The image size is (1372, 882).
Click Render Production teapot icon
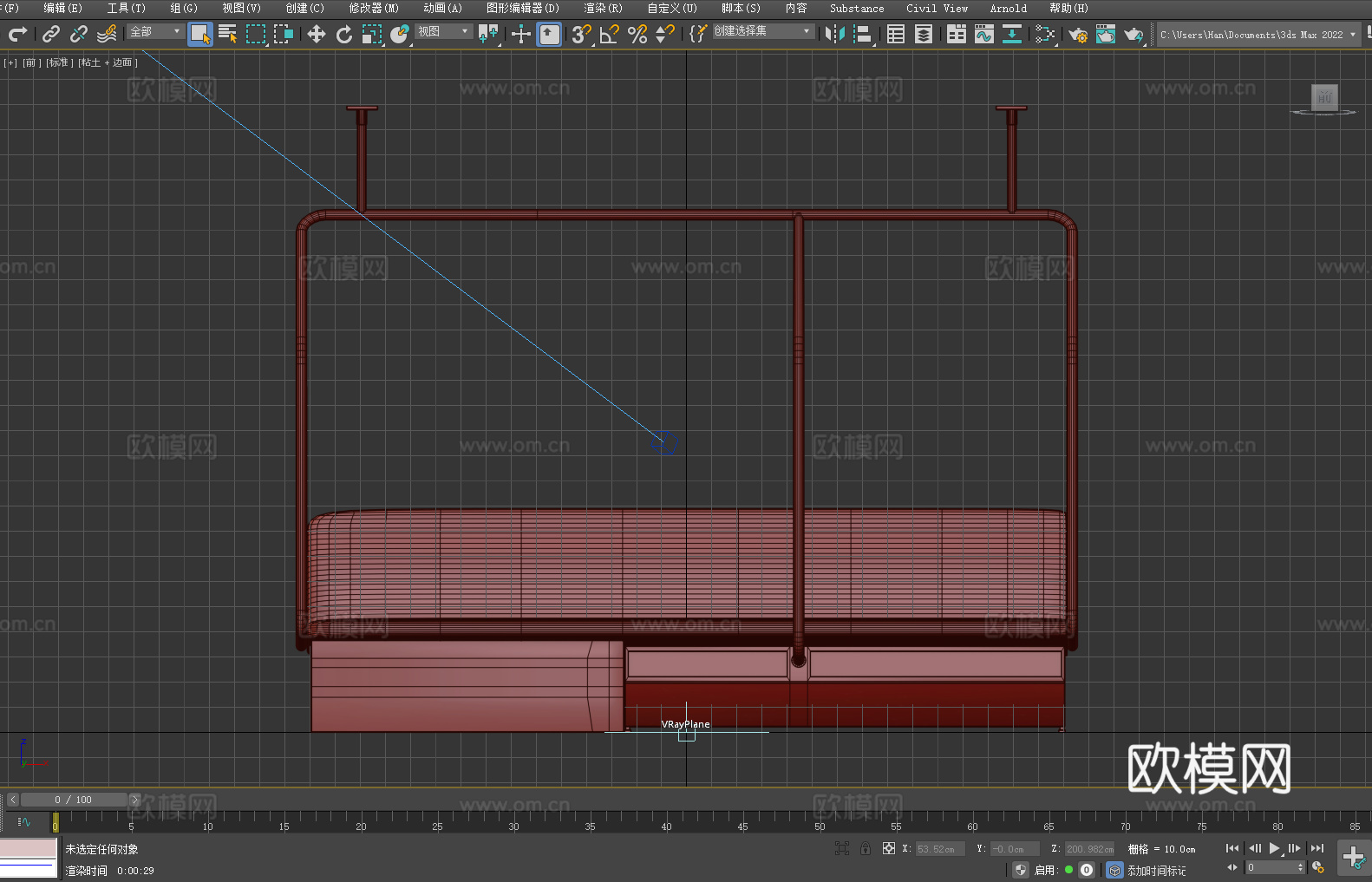click(x=1134, y=34)
